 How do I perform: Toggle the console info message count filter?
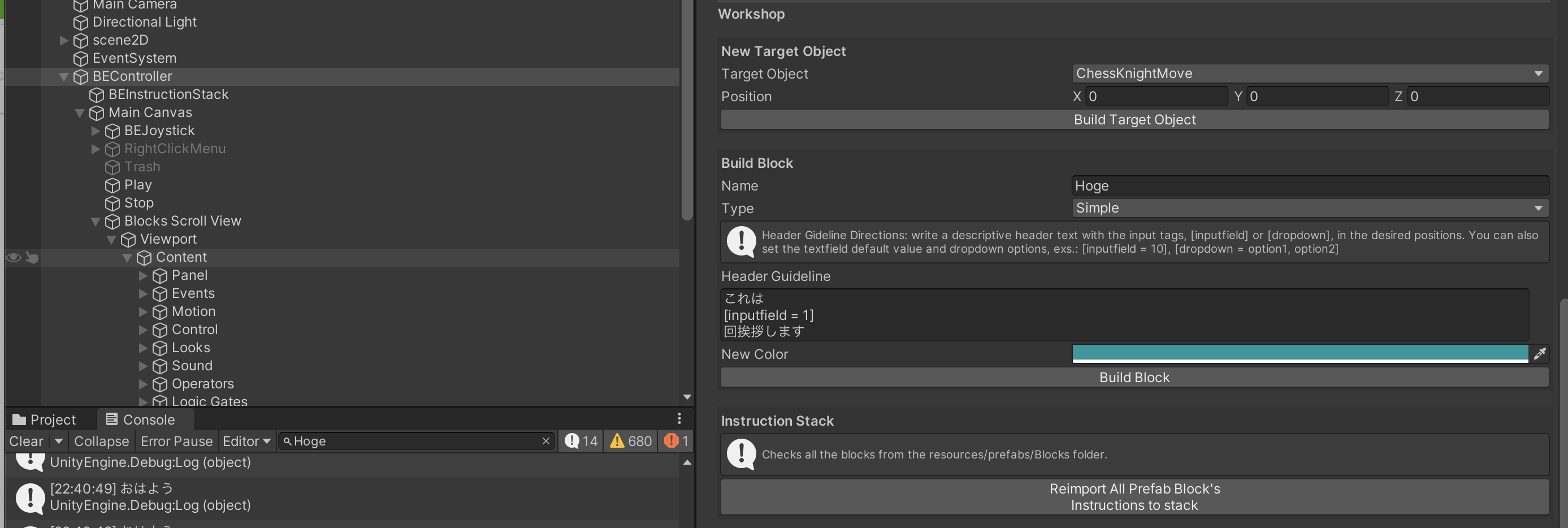click(x=581, y=441)
